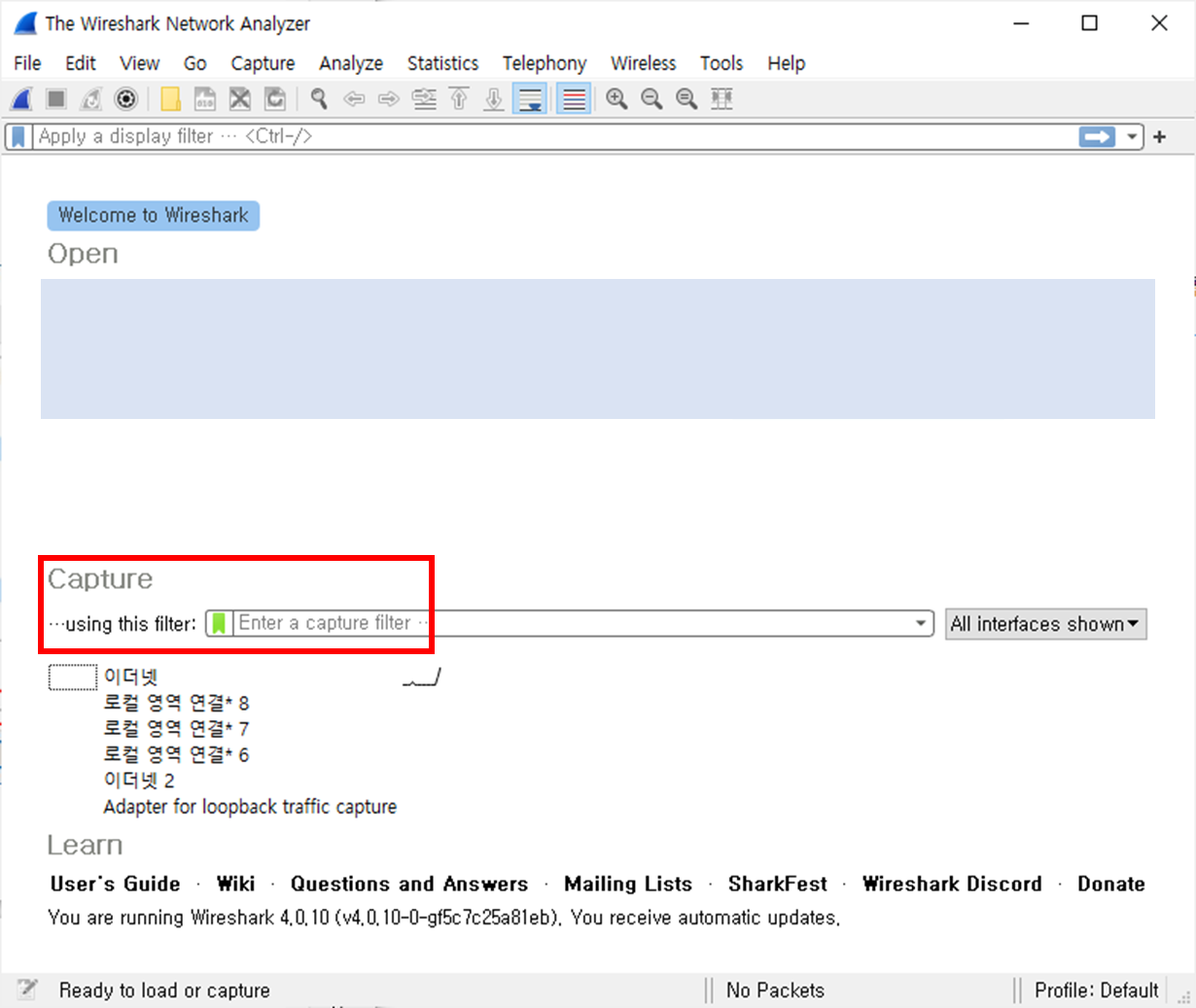
Task: Open the User's Guide link
Action: [115, 884]
